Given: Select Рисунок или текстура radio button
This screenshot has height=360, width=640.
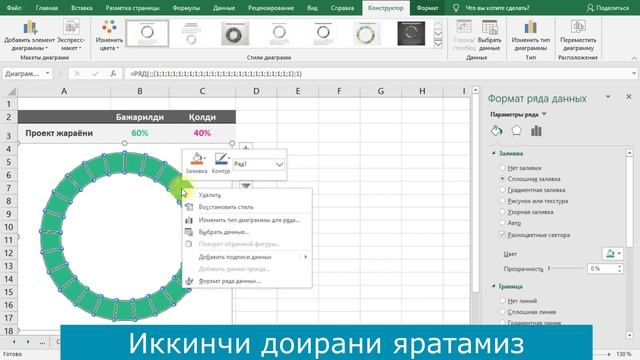Looking at the screenshot, I should 502,201.
